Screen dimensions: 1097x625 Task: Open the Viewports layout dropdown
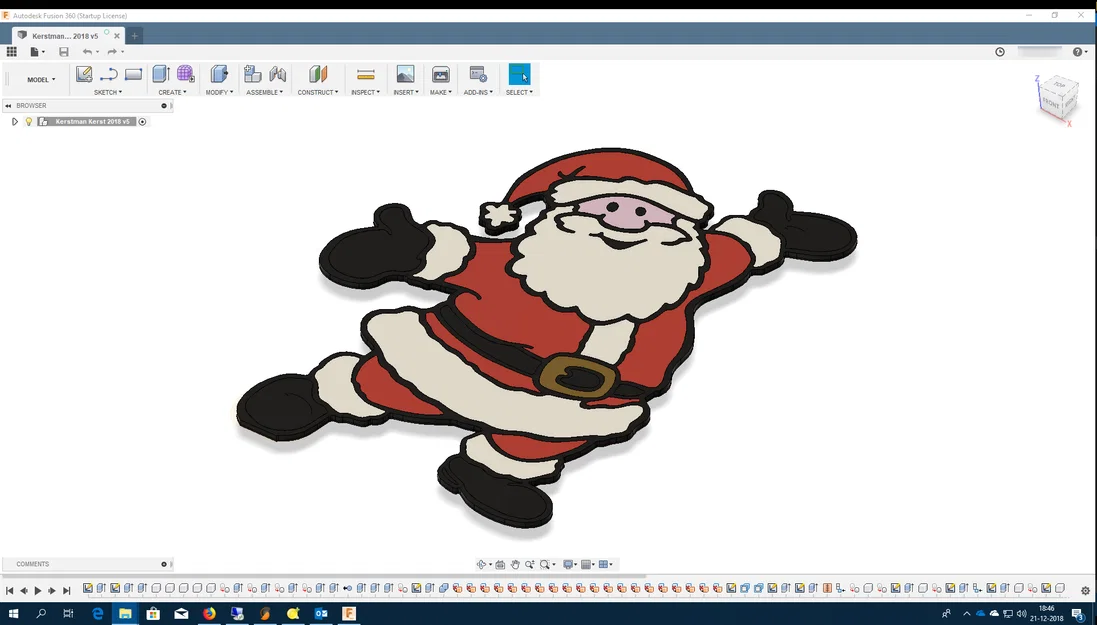click(605, 565)
